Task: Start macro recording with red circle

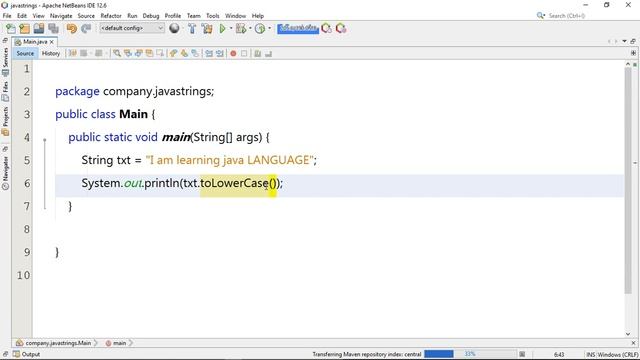Action: tap(233, 53)
